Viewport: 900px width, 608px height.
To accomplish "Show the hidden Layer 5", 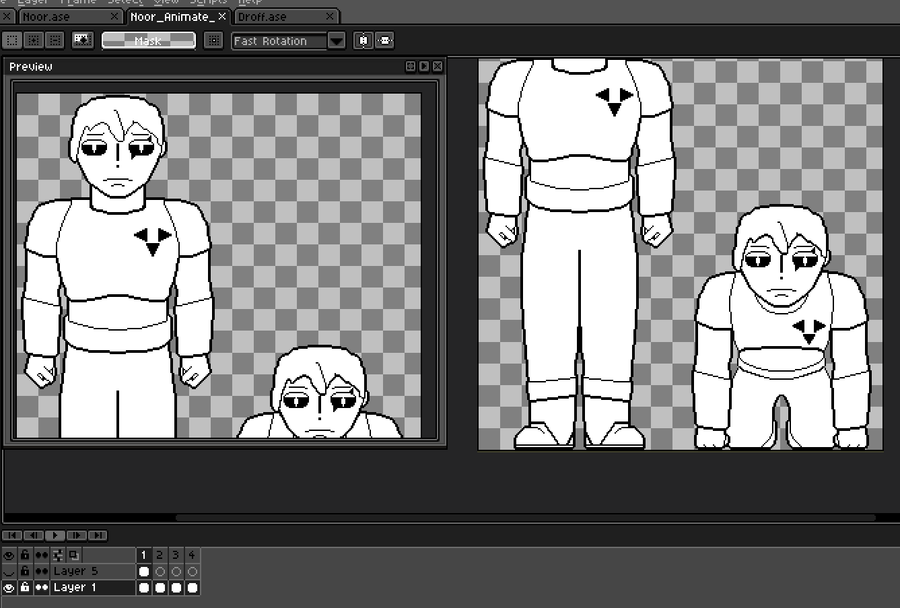I will click(x=9, y=571).
